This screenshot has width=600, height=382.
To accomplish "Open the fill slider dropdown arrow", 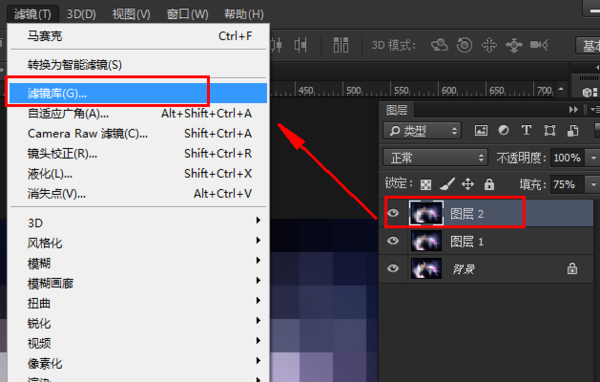I will pos(593,184).
